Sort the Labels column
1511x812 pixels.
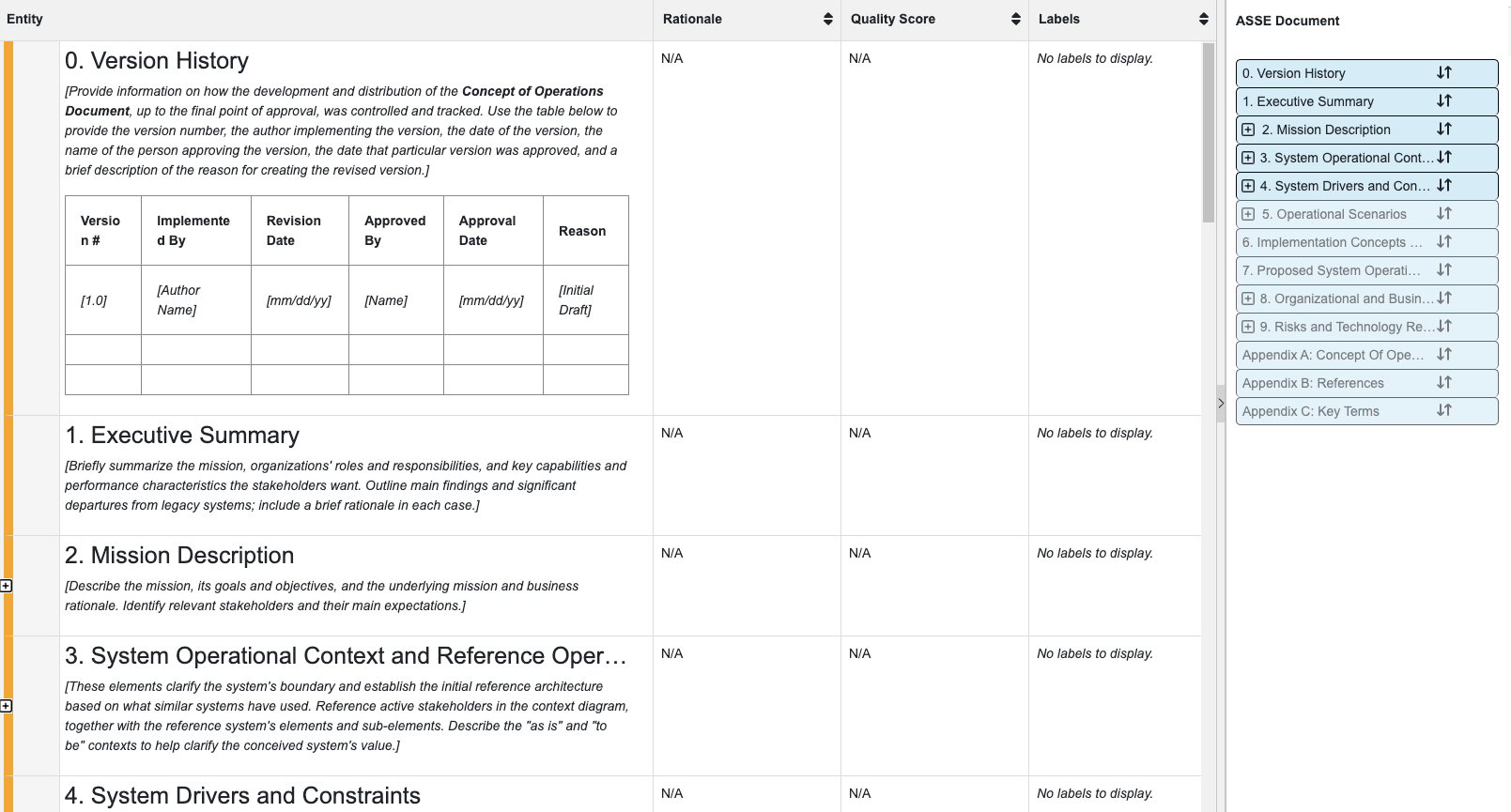coord(1203,20)
